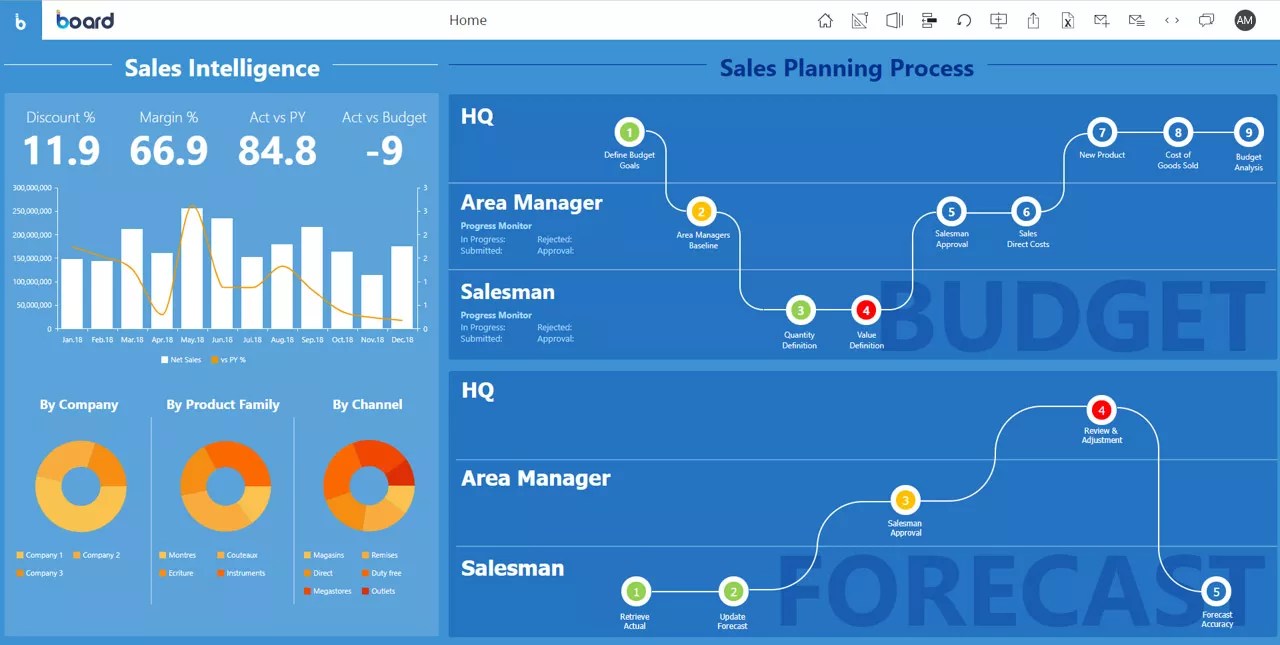Toggle Net Sales series in chart legend
The height and width of the screenshot is (645, 1280).
click(181, 359)
